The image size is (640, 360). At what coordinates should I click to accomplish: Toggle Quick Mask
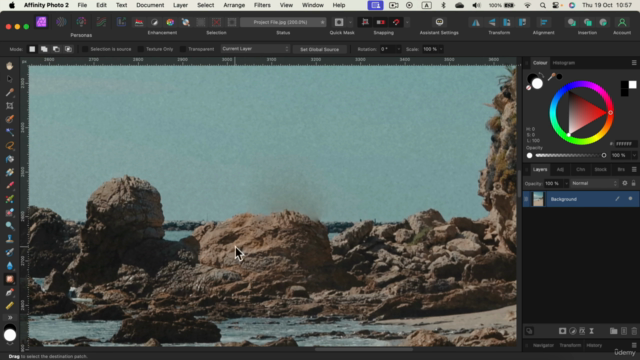coord(339,22)
